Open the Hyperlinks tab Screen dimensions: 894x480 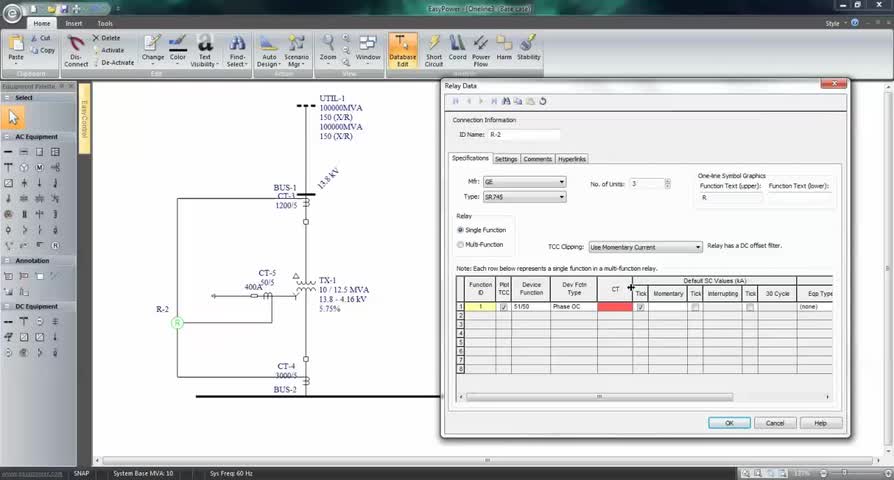coord(572,159)
